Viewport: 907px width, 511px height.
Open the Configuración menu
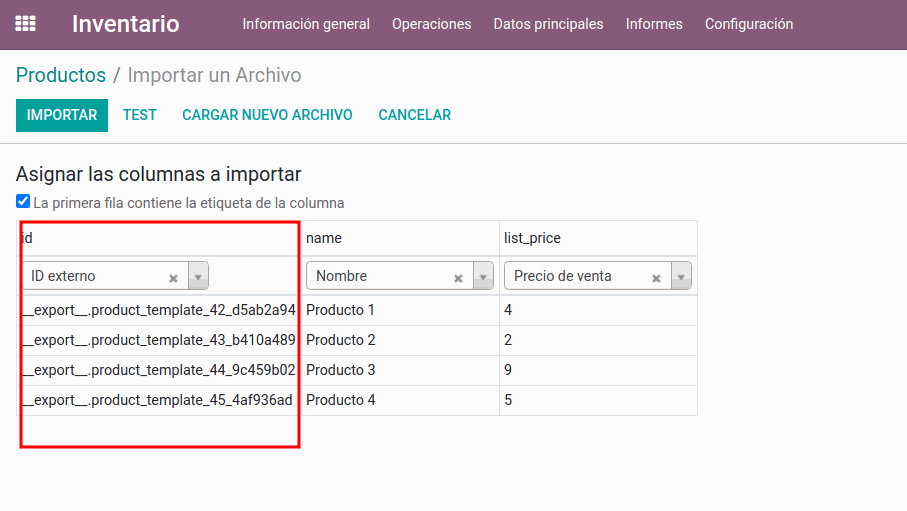749,24
